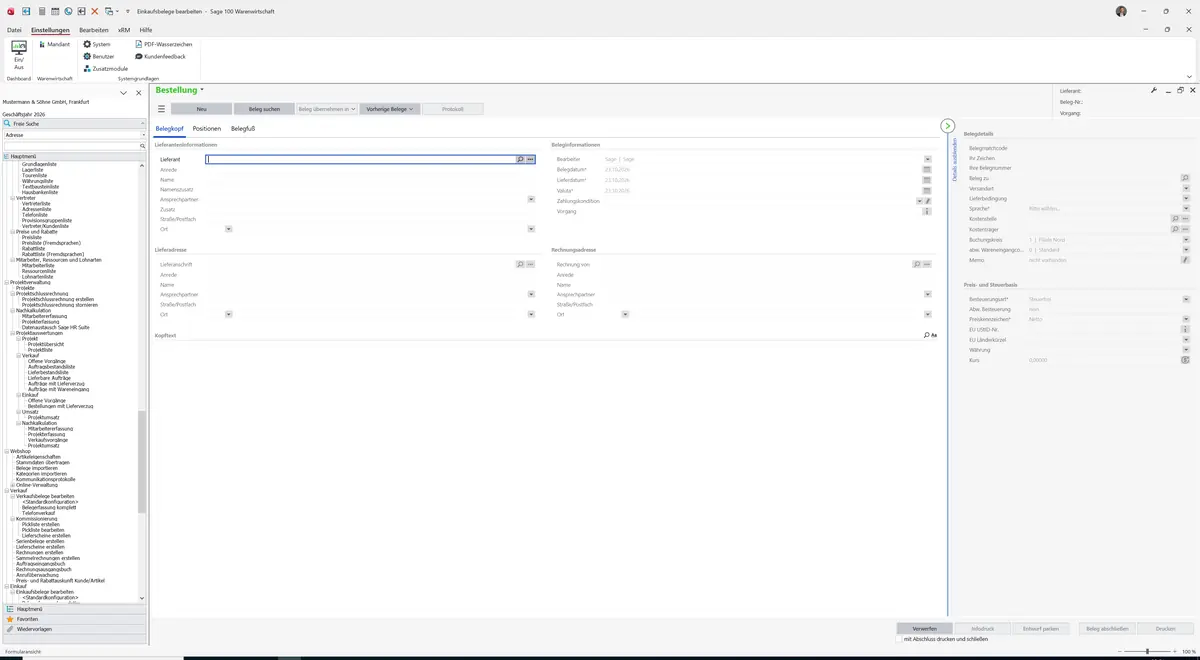1200x660 pixels.
Task: Search Kostenstelle with magnifier icon
Action: tap(1175, 219)
